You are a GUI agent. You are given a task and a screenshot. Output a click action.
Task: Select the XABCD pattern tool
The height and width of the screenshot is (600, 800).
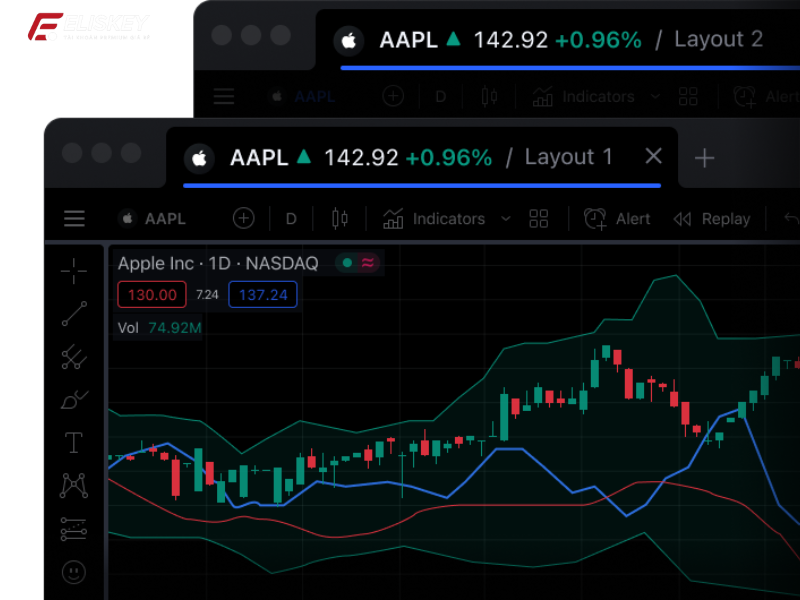pyautogui.click(x=73, y=485)
